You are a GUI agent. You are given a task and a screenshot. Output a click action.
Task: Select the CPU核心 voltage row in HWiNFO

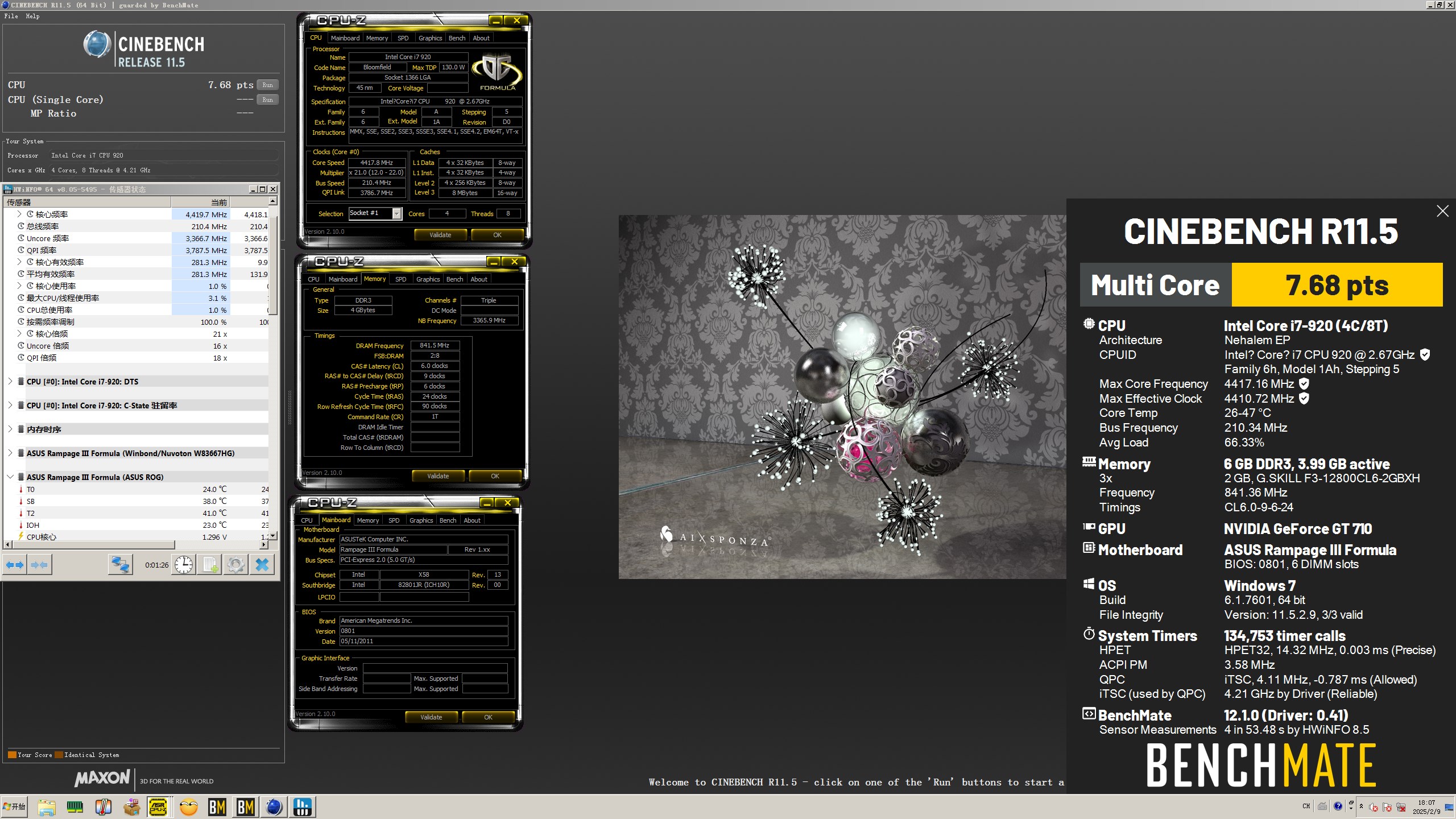135,536
